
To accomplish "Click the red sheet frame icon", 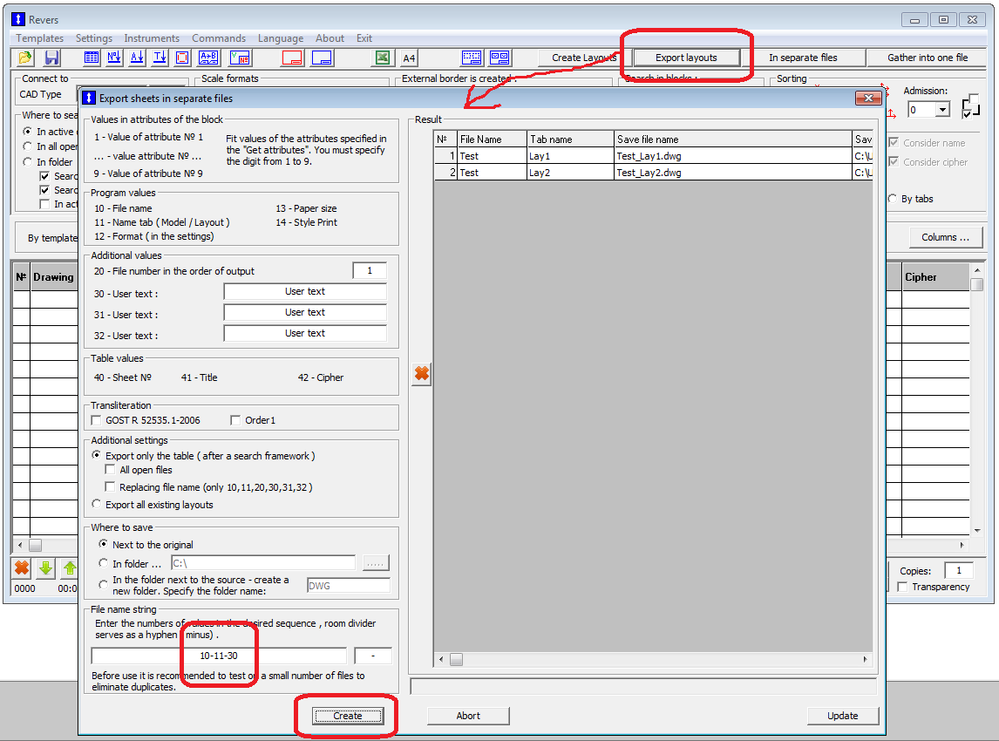I will pyautogui.click(x=292, y=58).
